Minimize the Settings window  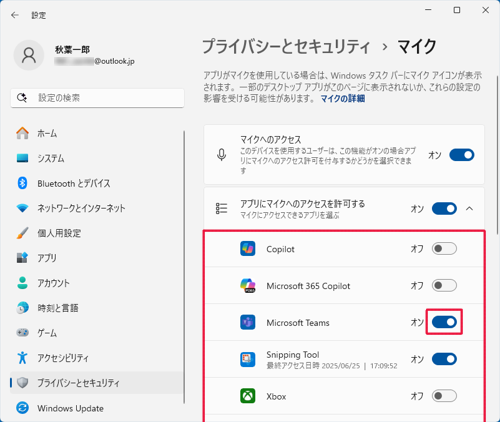click(428, 10)
